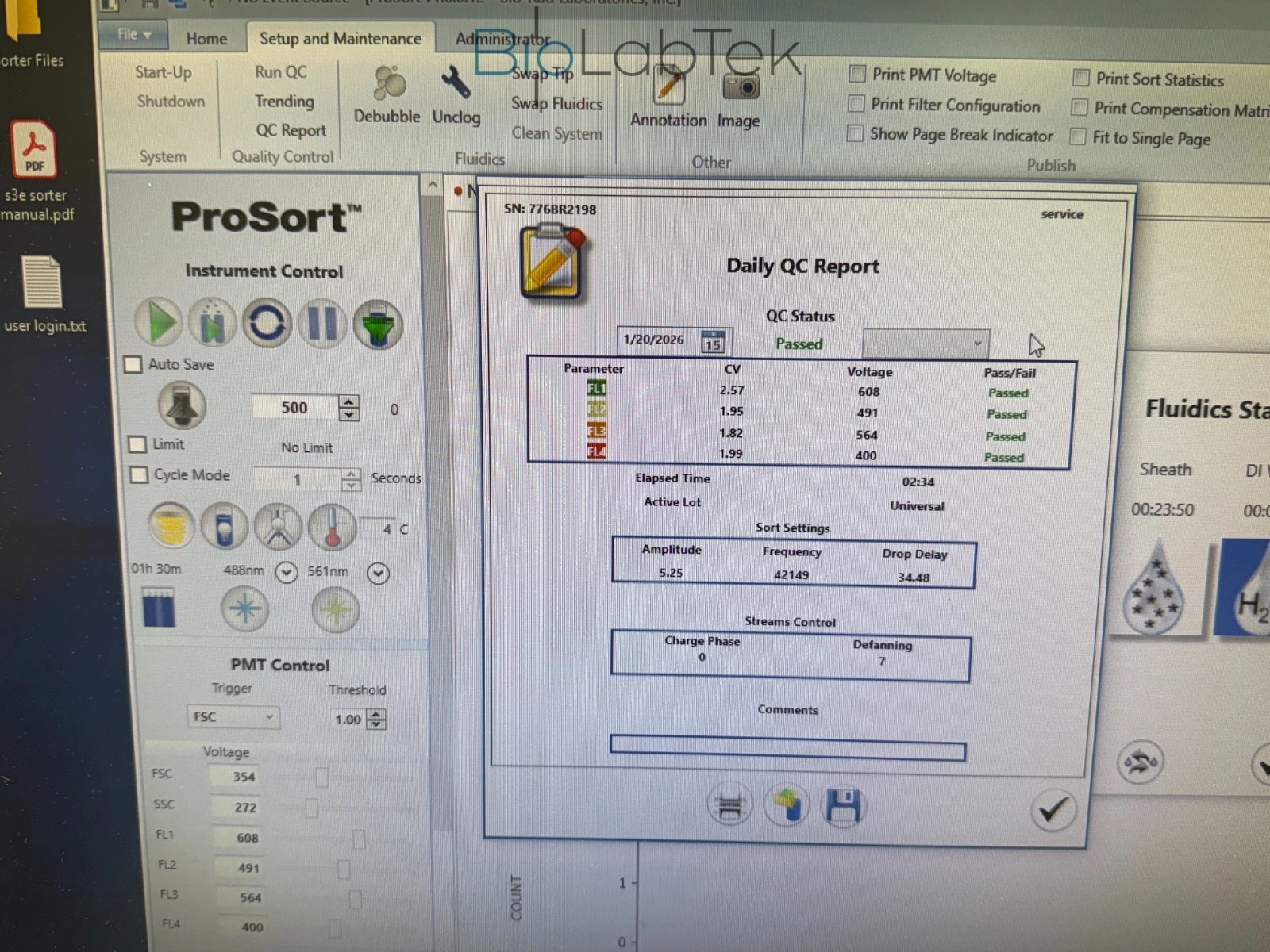Viewport: 1270px width, 952px height.
Task: Check the Print PMT Voltage option
Action: (x=857, y=75)
